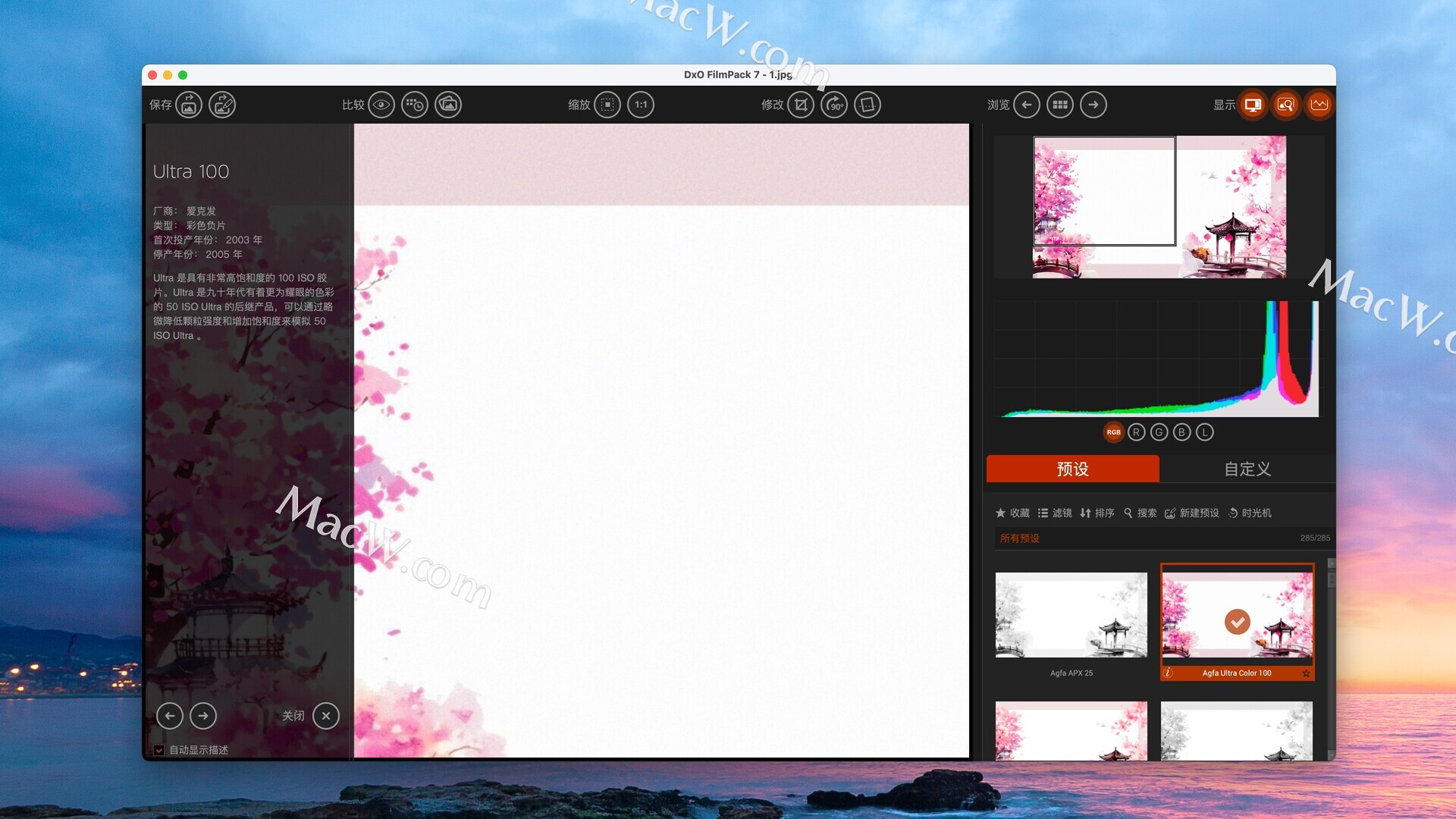Select the RGB histogram channel
Viewport: 1456px width, 819px height.
click(x=1113, y=432)
